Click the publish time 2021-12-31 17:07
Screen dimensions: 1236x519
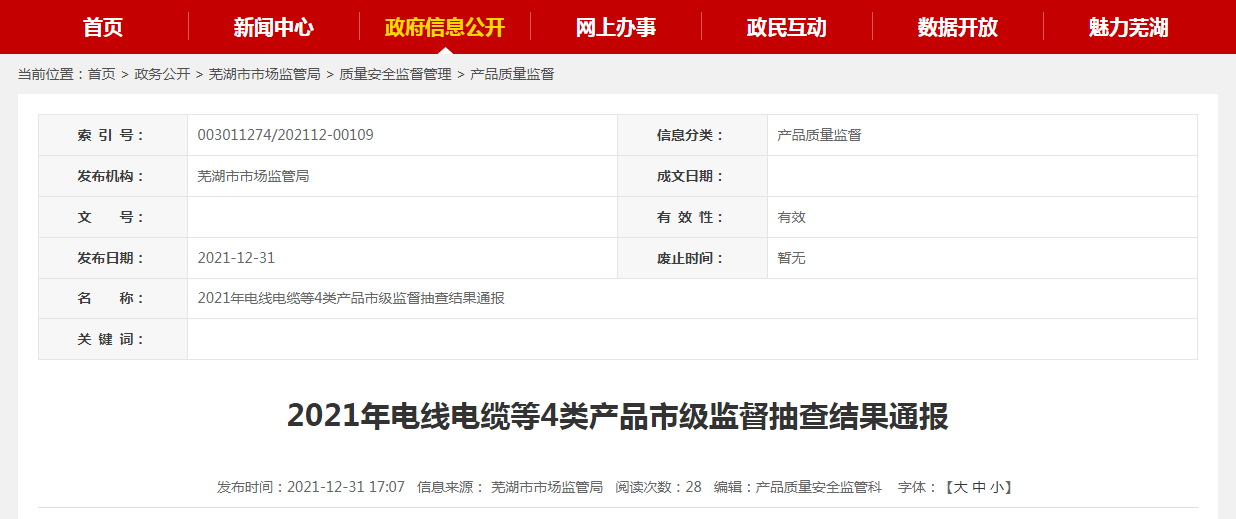tap(346, 487)
